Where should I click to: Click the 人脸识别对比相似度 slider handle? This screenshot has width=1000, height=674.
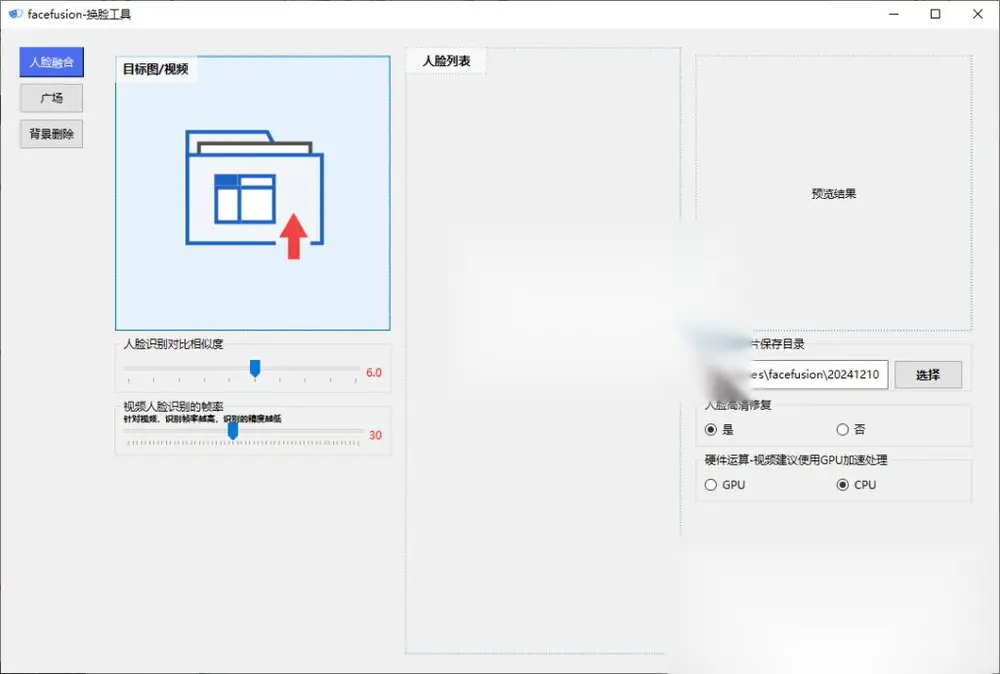254,369
